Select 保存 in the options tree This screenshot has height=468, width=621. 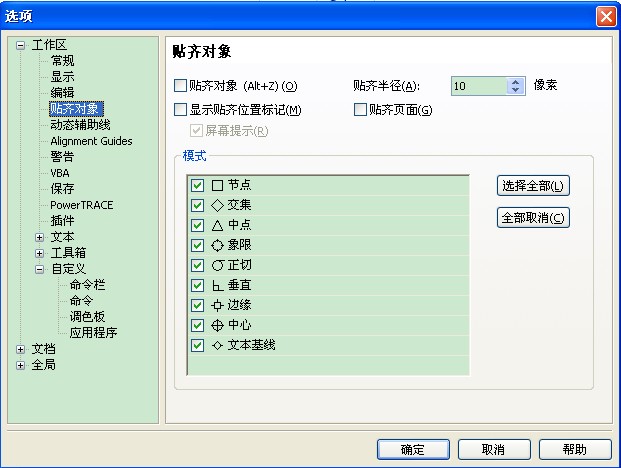pos(62,188)
